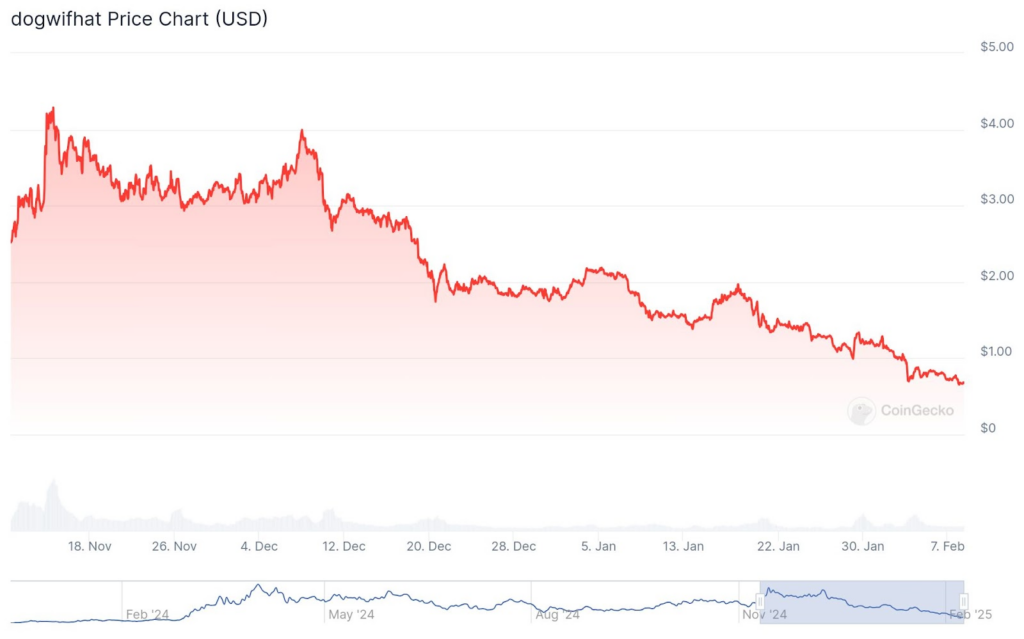Click Aug '24 in the navigator timeline
The height and width of the screenshot is (639, 1024).
555,614
